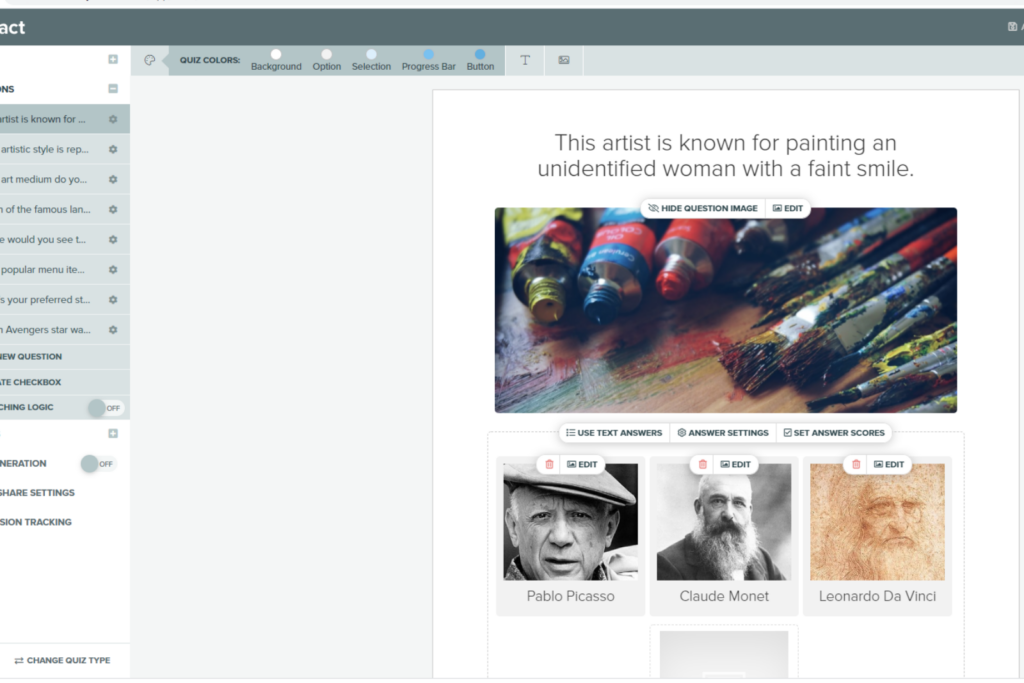Open gear settings for 'Avengers star' question
This screenshot has height=683, width=1024.
click(x=113, y=330)
